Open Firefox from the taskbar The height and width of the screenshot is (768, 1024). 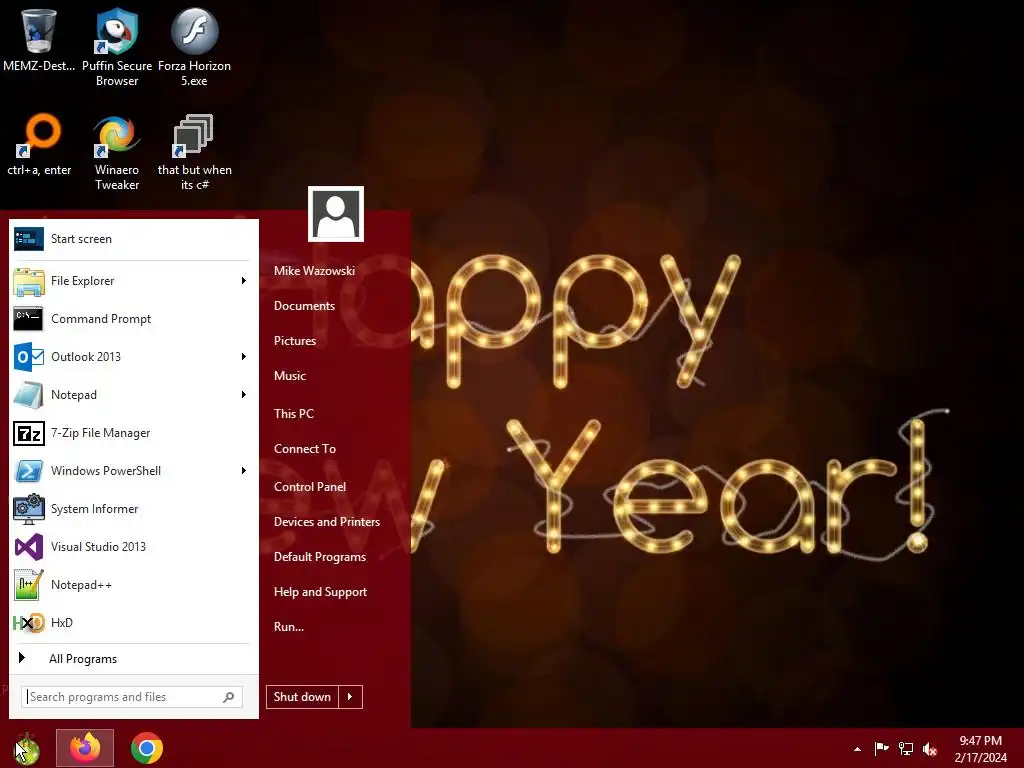point(85,748)
